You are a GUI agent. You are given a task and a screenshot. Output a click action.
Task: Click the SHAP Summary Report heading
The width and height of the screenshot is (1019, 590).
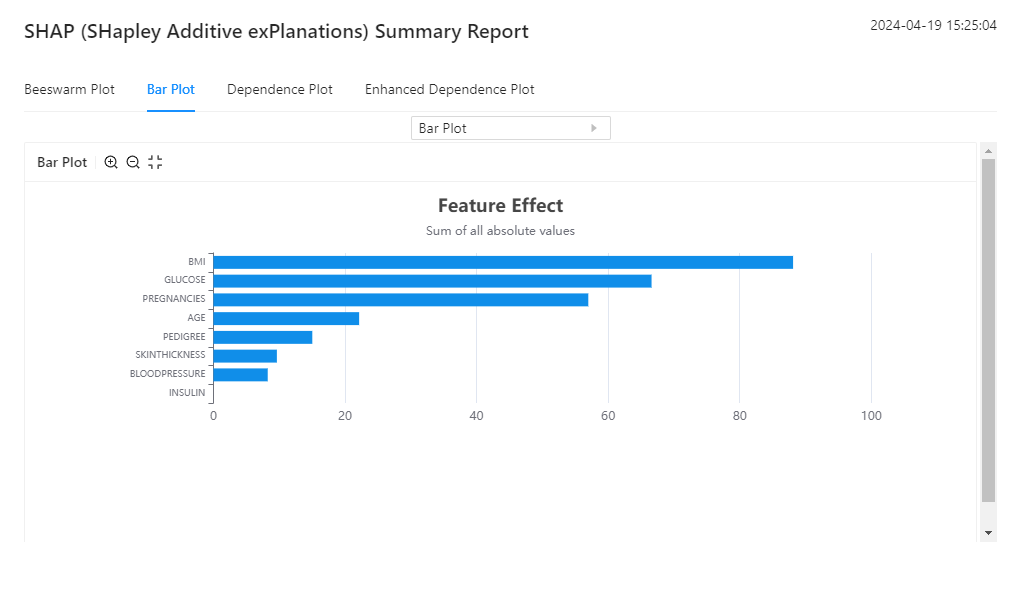pos(276,31)
